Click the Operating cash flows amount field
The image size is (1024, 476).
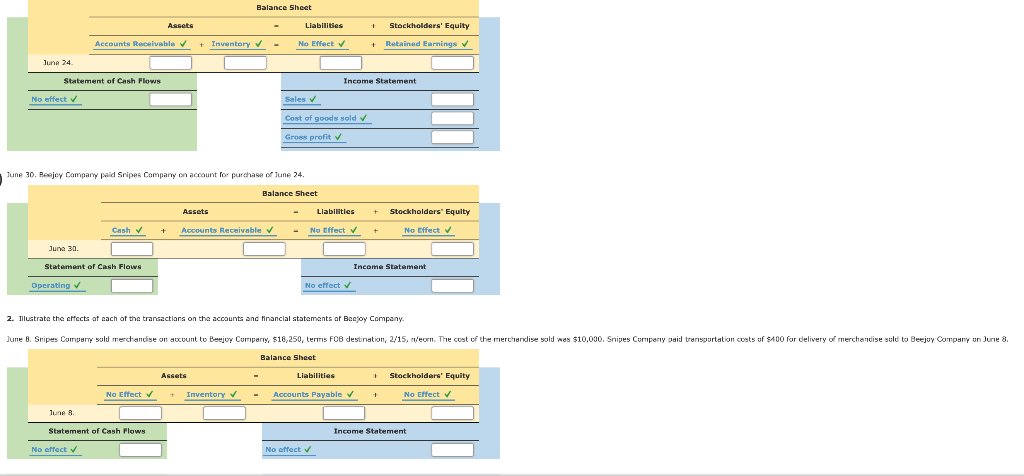coord(132,285)
